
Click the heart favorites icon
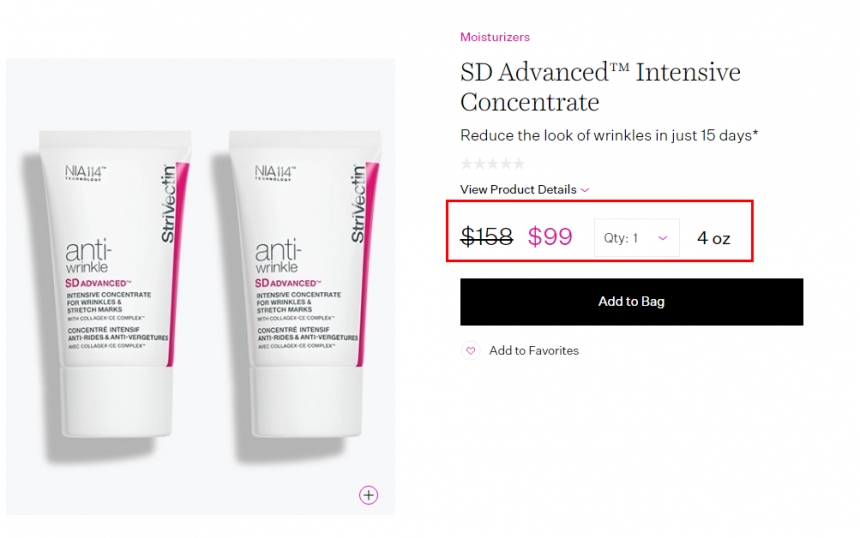coord(471,350)
